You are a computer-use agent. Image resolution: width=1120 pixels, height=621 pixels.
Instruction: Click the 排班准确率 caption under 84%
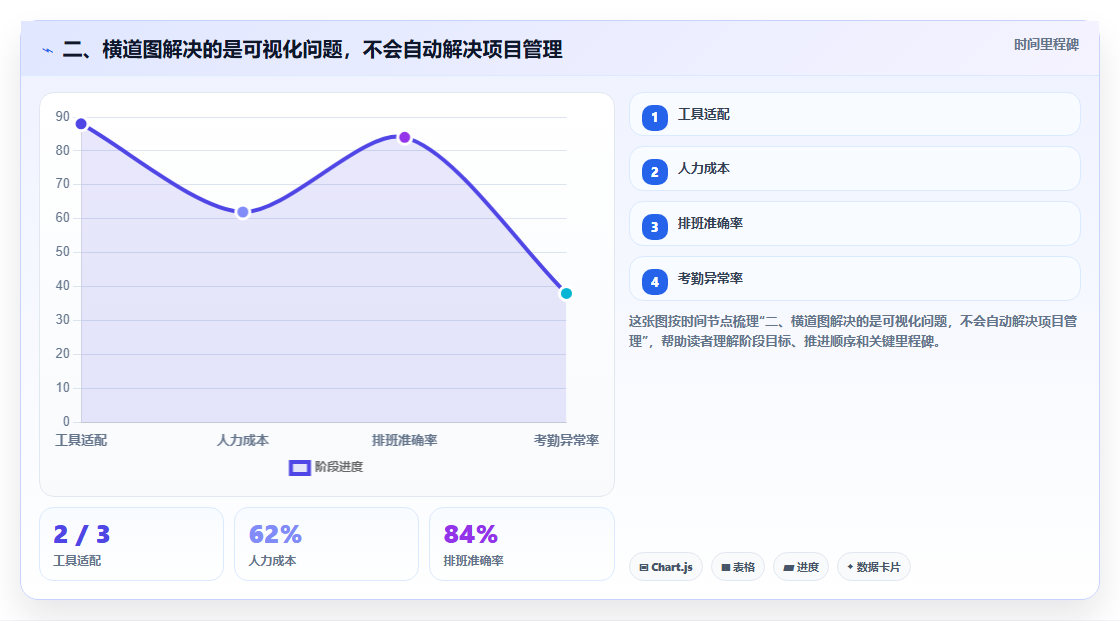tap(474, 561)
